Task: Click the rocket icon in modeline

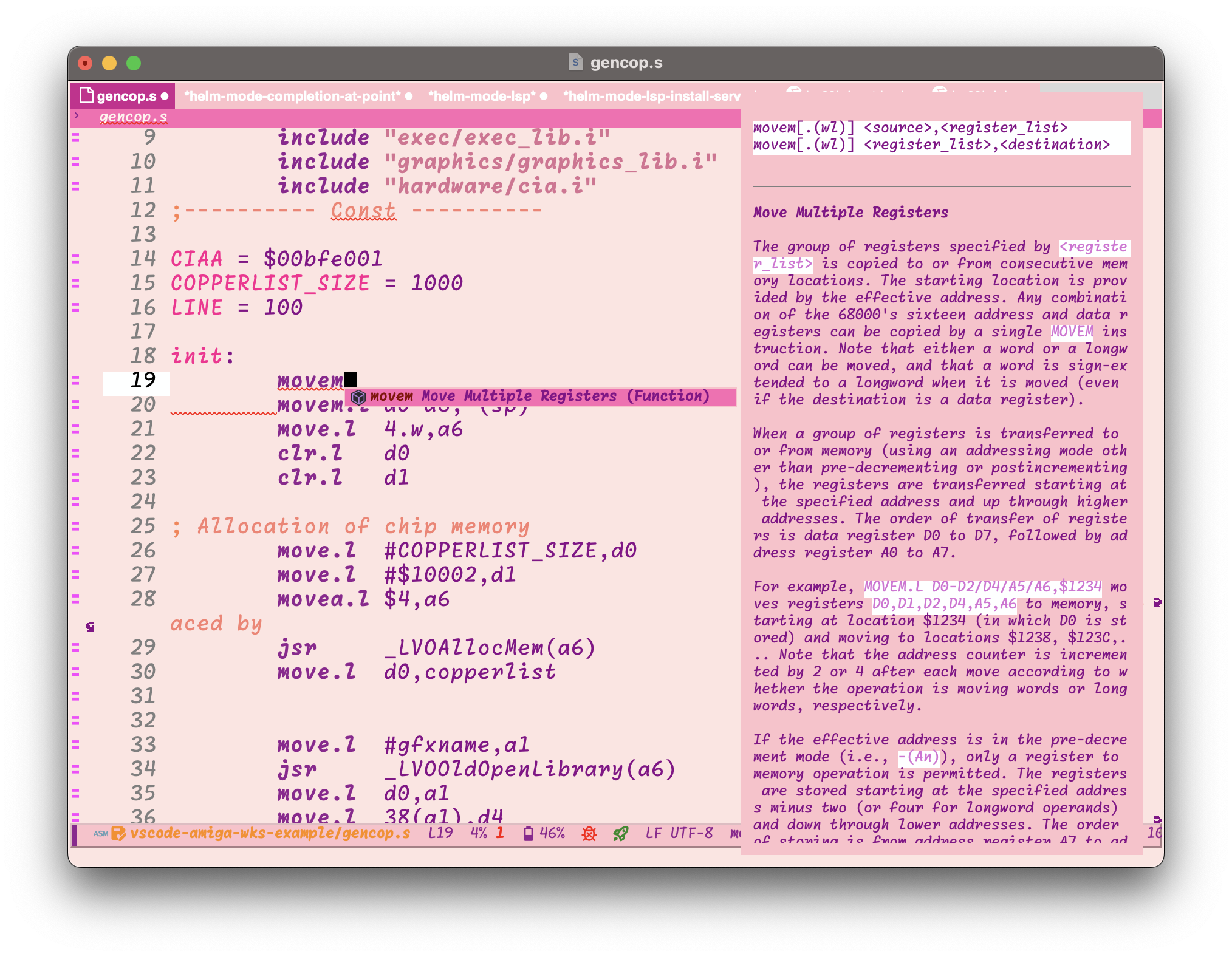Action: [x=620, y=834]
